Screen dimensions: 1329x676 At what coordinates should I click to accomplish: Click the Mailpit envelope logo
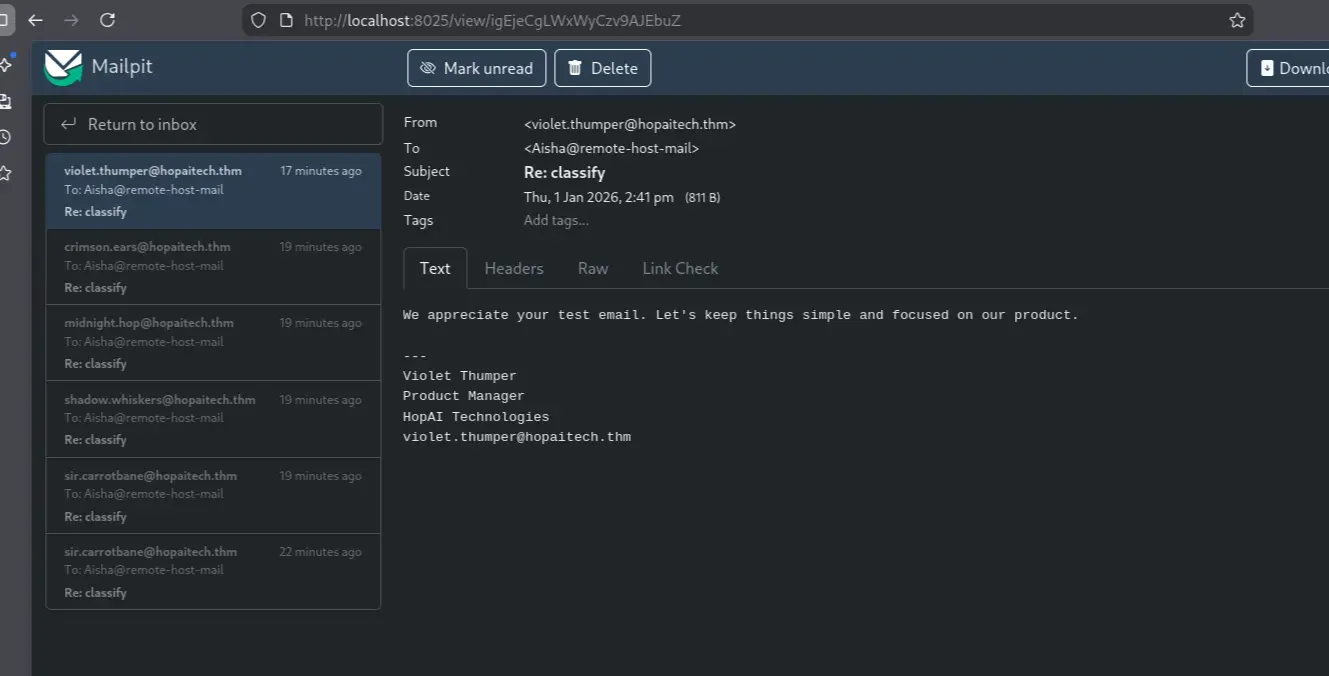coord(63,67)
